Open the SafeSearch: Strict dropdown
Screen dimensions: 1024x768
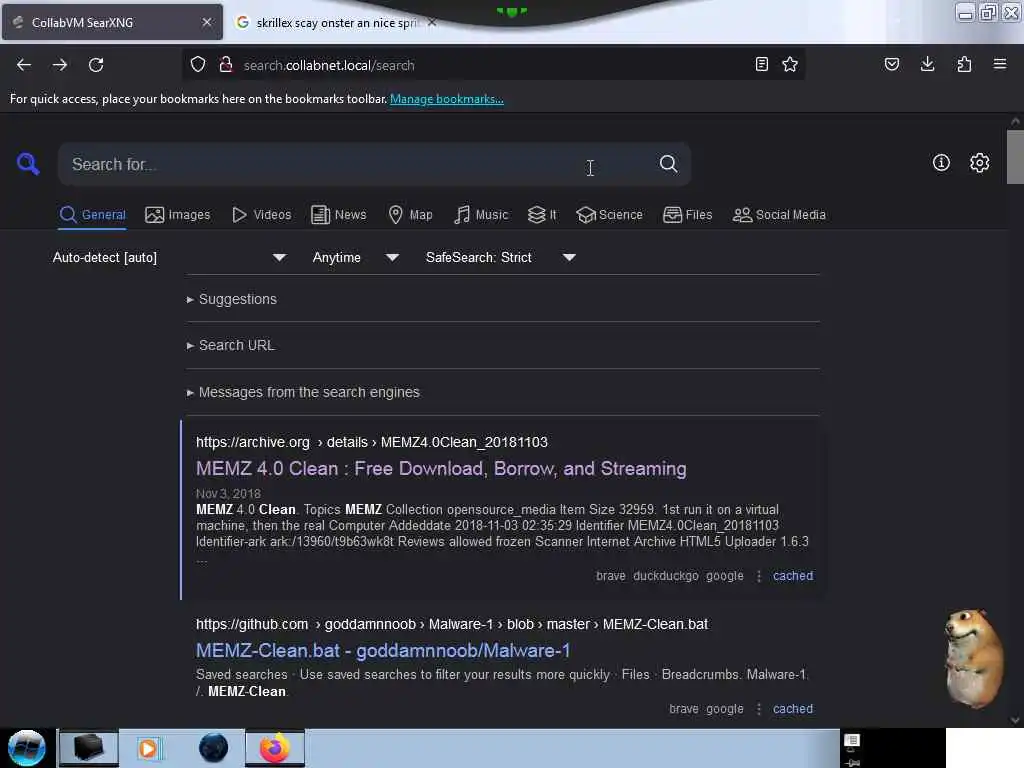(500, 257)
